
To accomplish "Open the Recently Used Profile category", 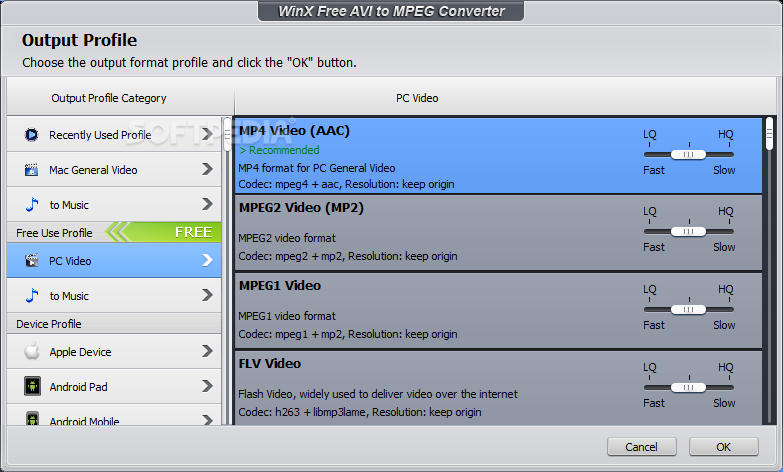I will (x=114, y=134).
